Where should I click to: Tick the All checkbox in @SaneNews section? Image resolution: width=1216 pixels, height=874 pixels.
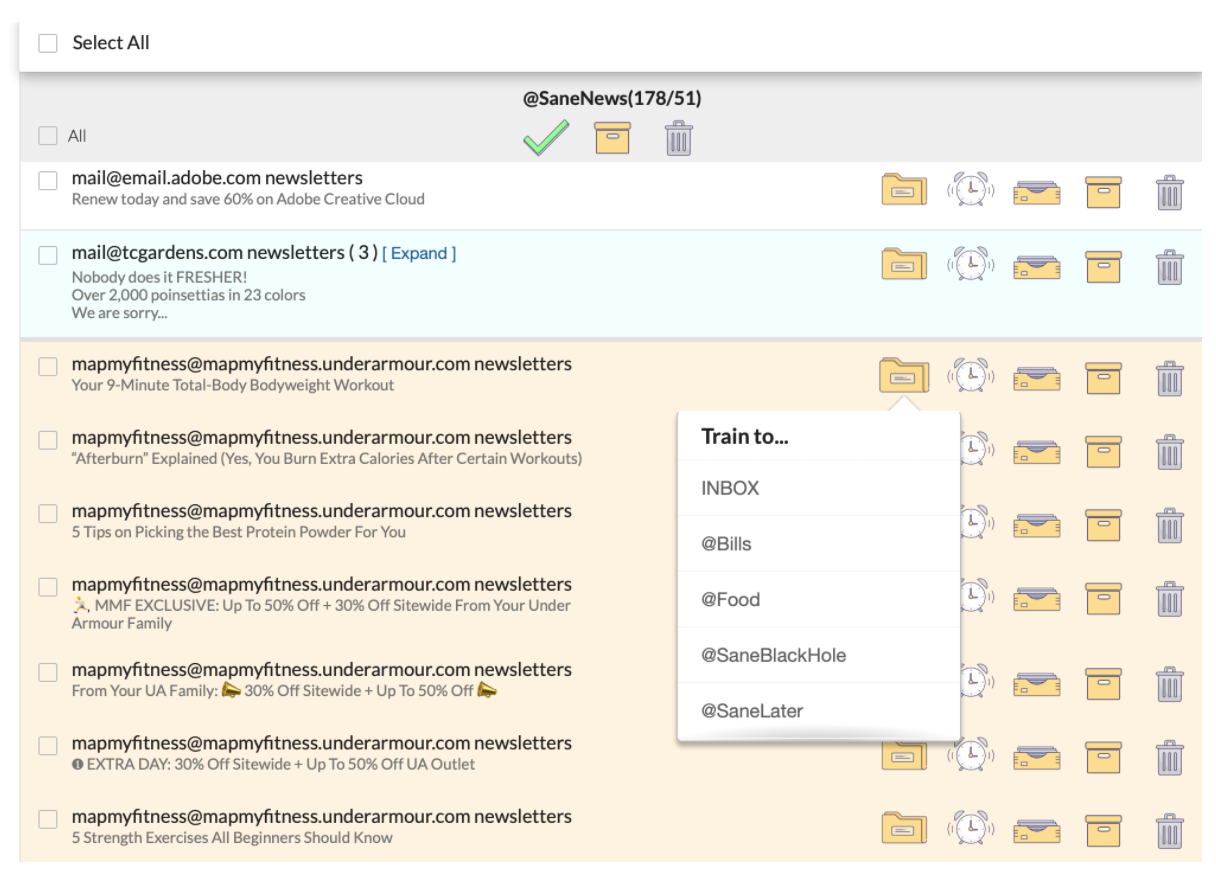point(48,136)
